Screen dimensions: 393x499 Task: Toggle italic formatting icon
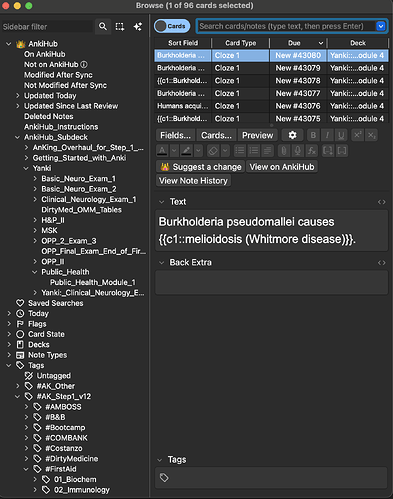327,135
